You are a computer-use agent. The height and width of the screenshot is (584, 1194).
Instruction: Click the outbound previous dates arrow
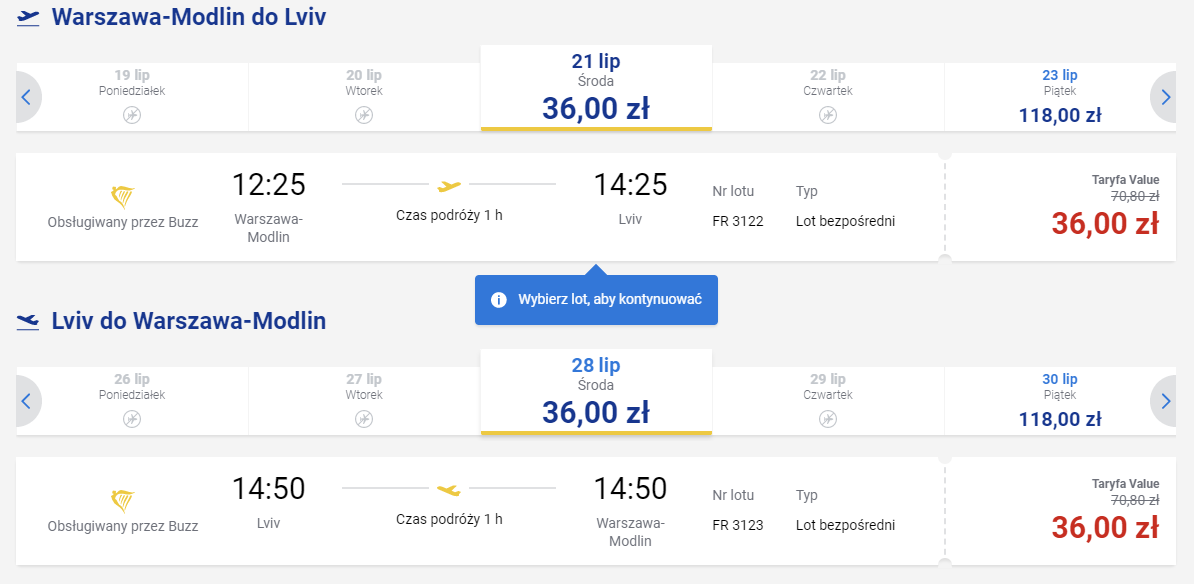[x=28, y=97]
